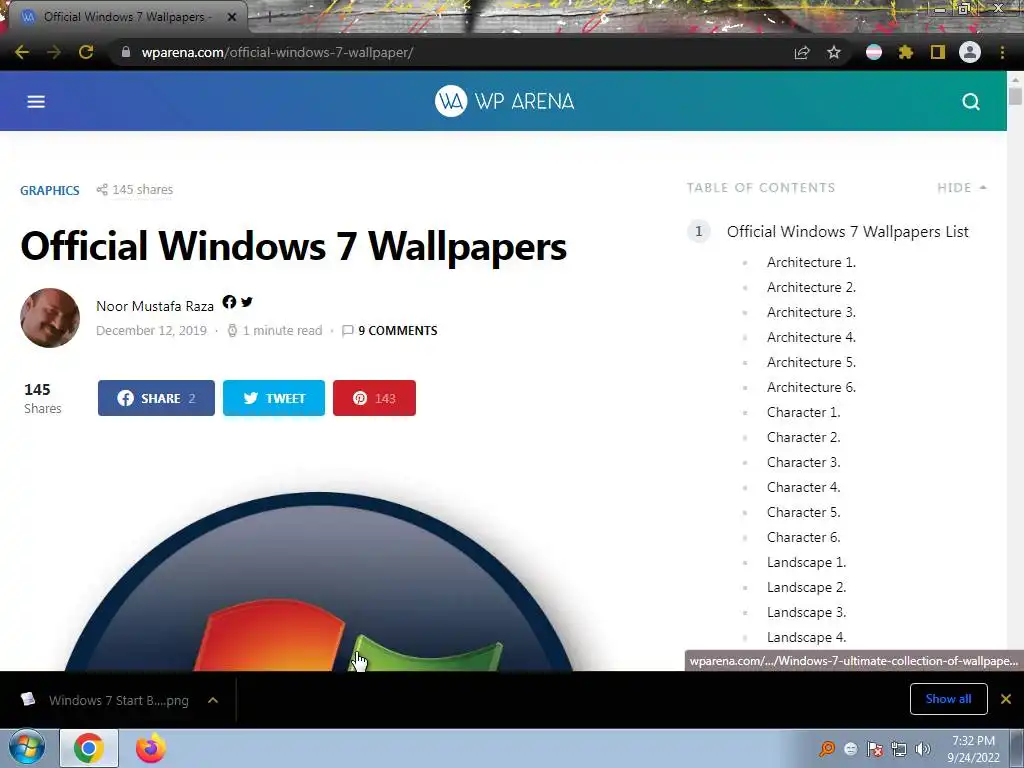Show all downloads
The image size is (1024, 768).
(x=948, y=699)
